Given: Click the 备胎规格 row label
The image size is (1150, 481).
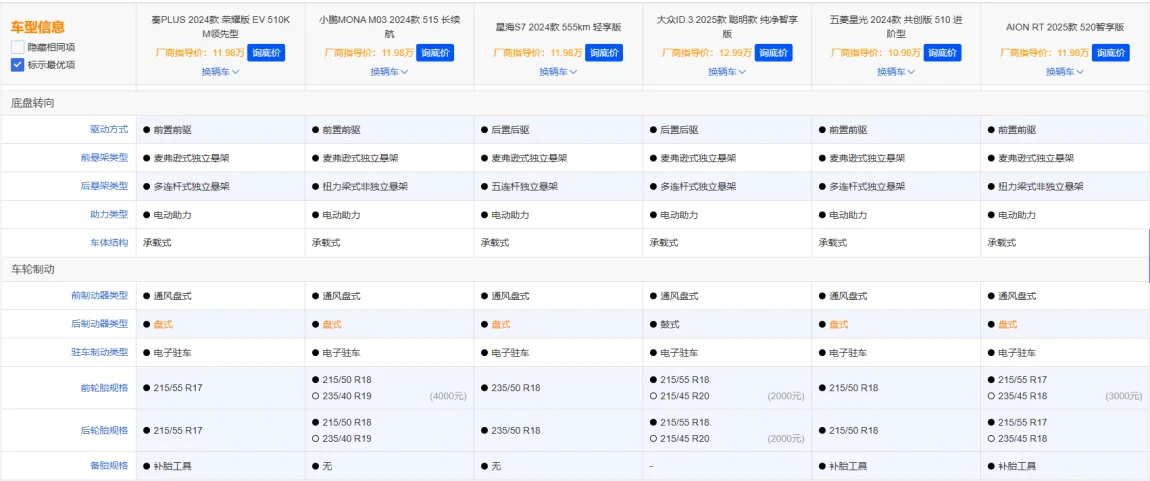Looking at the screenshot, I should [109, 466].
